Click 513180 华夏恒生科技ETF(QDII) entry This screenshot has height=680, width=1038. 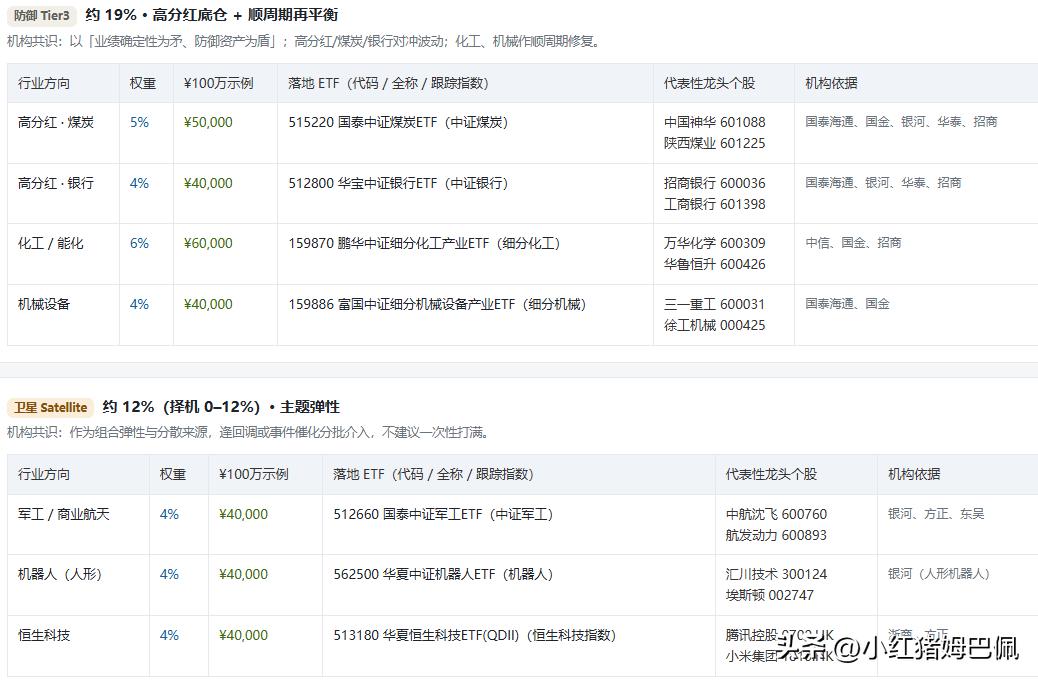pos(475,636)
